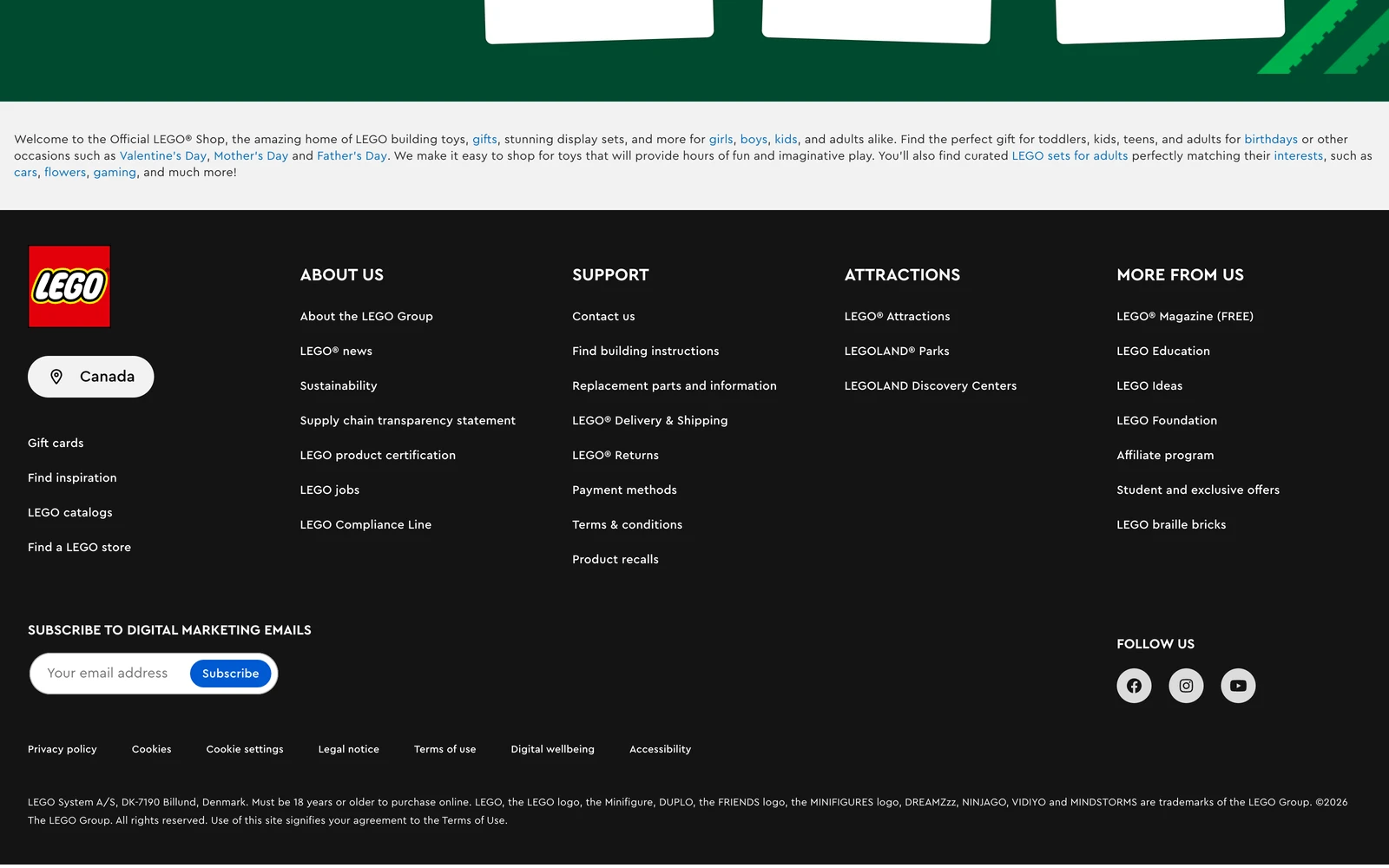Change region using the Canada button
Image resolution: width=1389 pixels, height=868 pixels.
click(x=91, y=377)
